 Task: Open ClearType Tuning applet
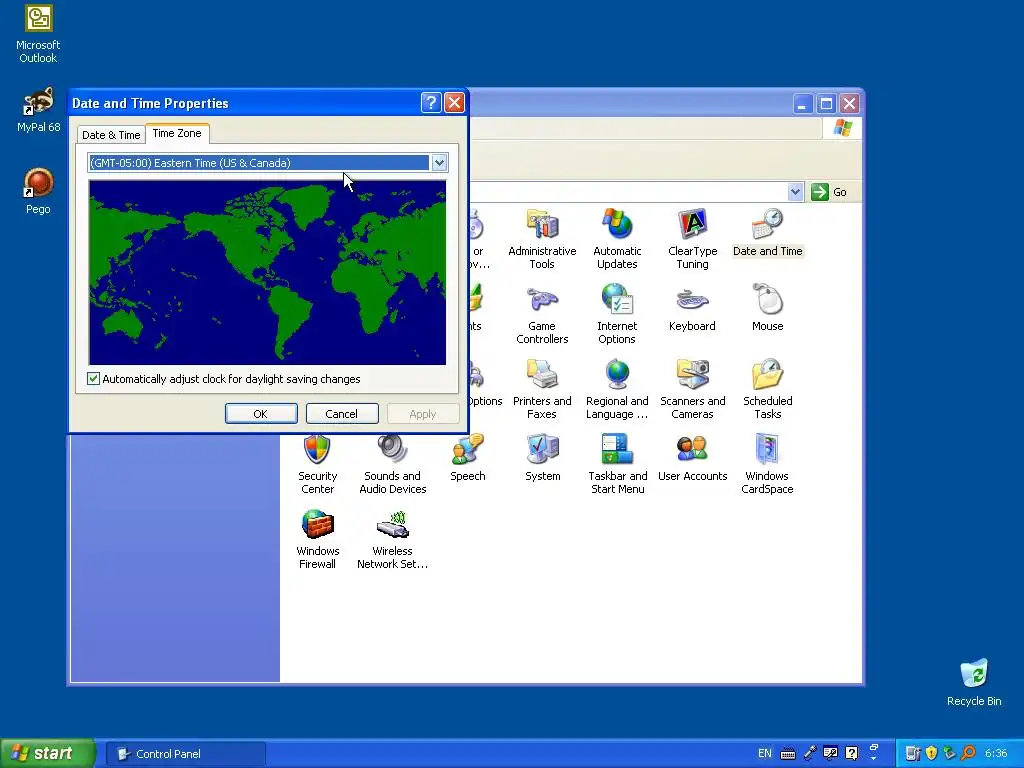[x=692, y=239]
